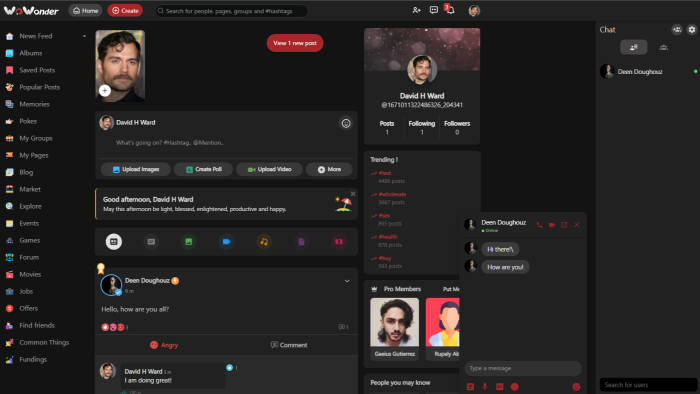
Task: Click the Offers sidebar icon
Action: 9,308
